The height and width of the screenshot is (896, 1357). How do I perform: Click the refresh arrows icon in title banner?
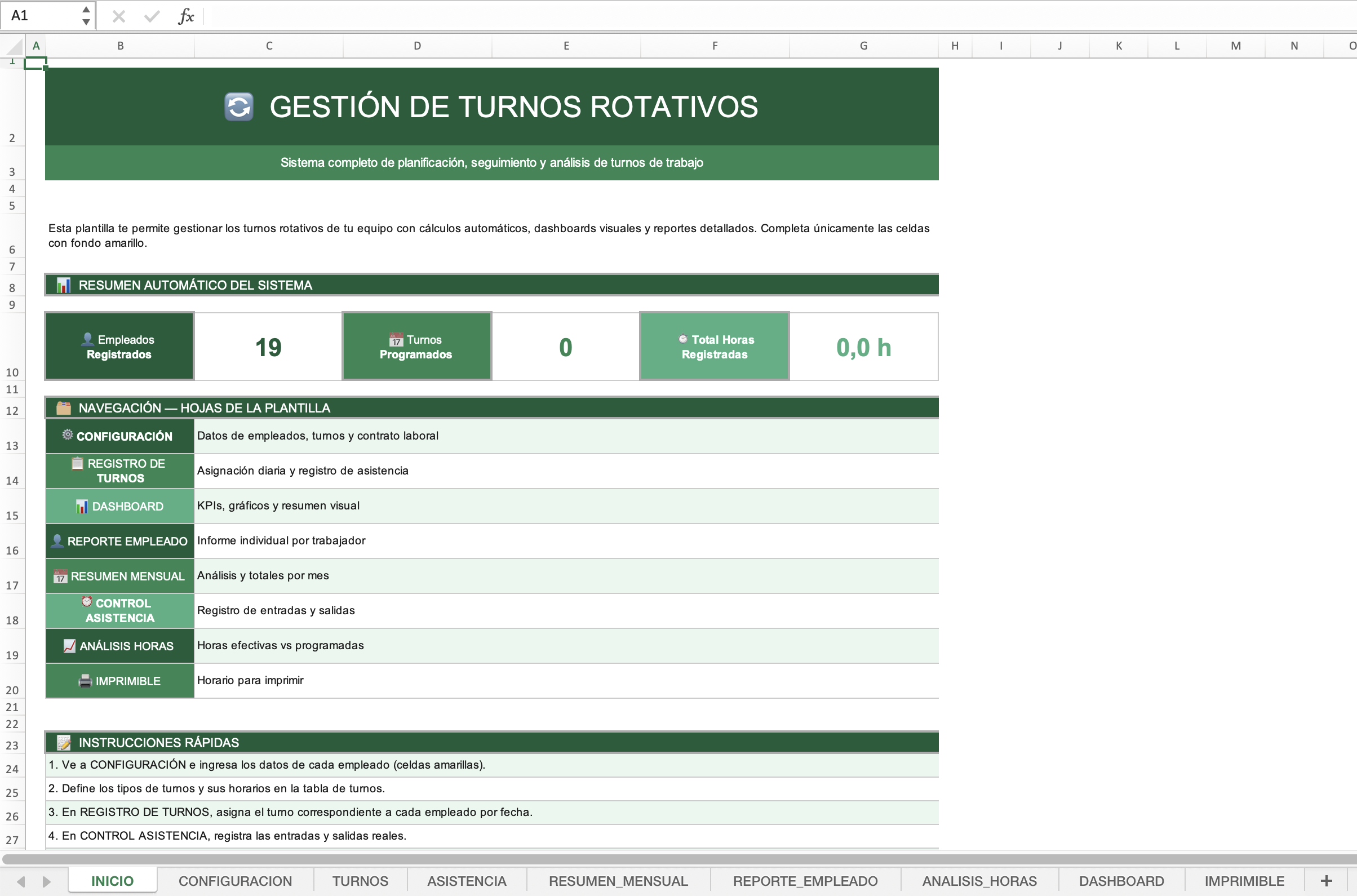coord(239,107)
